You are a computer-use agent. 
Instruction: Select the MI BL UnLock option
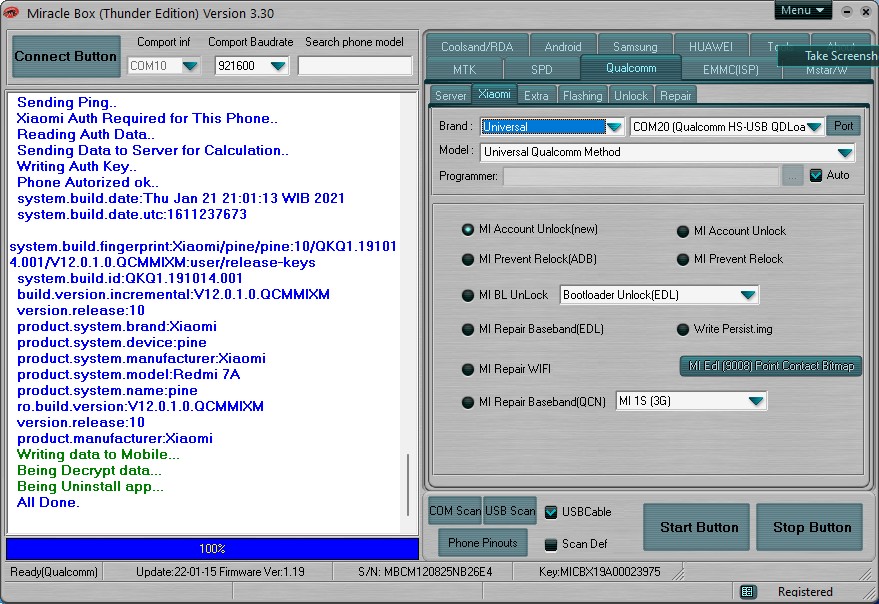tap(468, 295)
